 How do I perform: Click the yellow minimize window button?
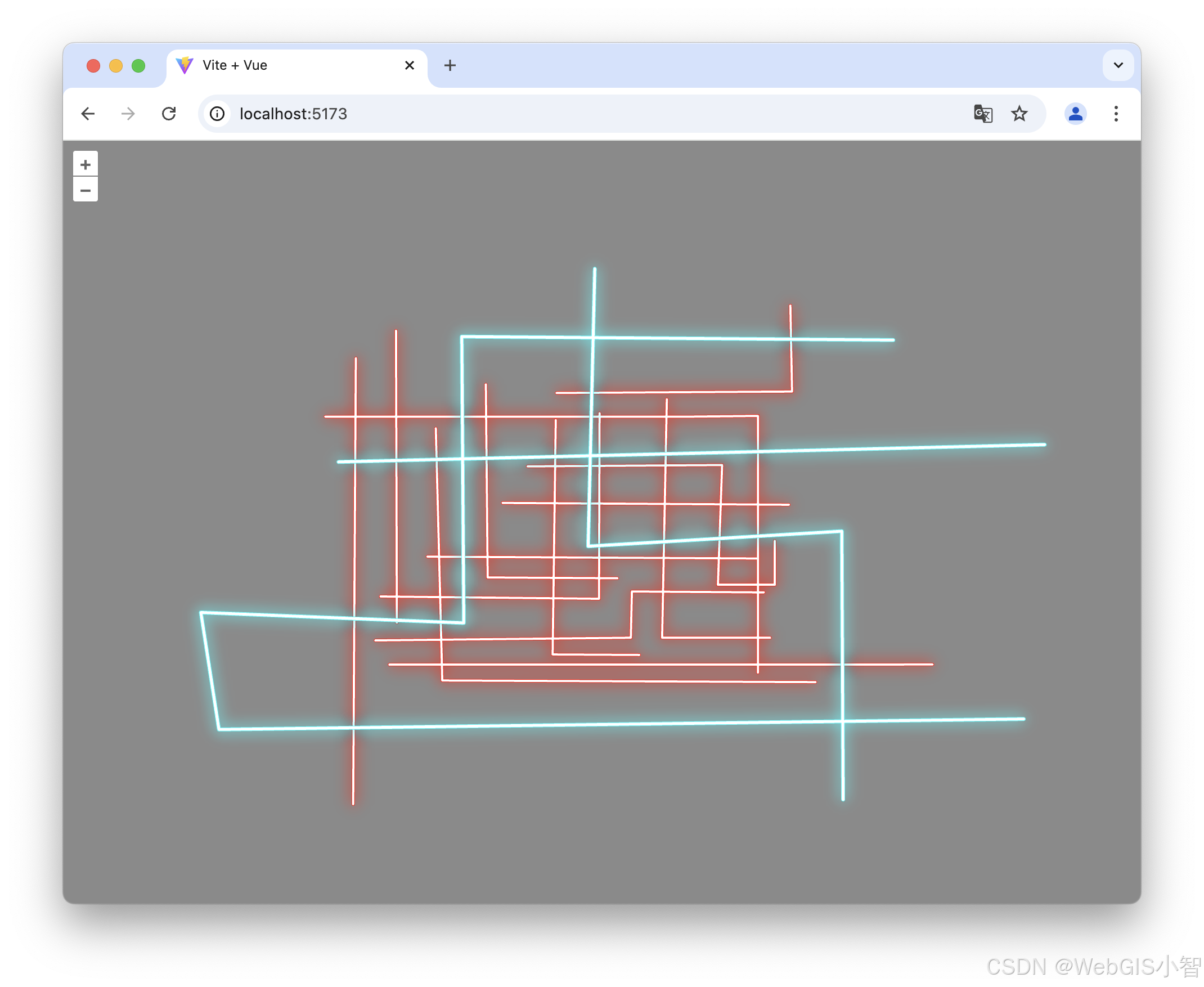pyautogui.click(x=116, y=66)
